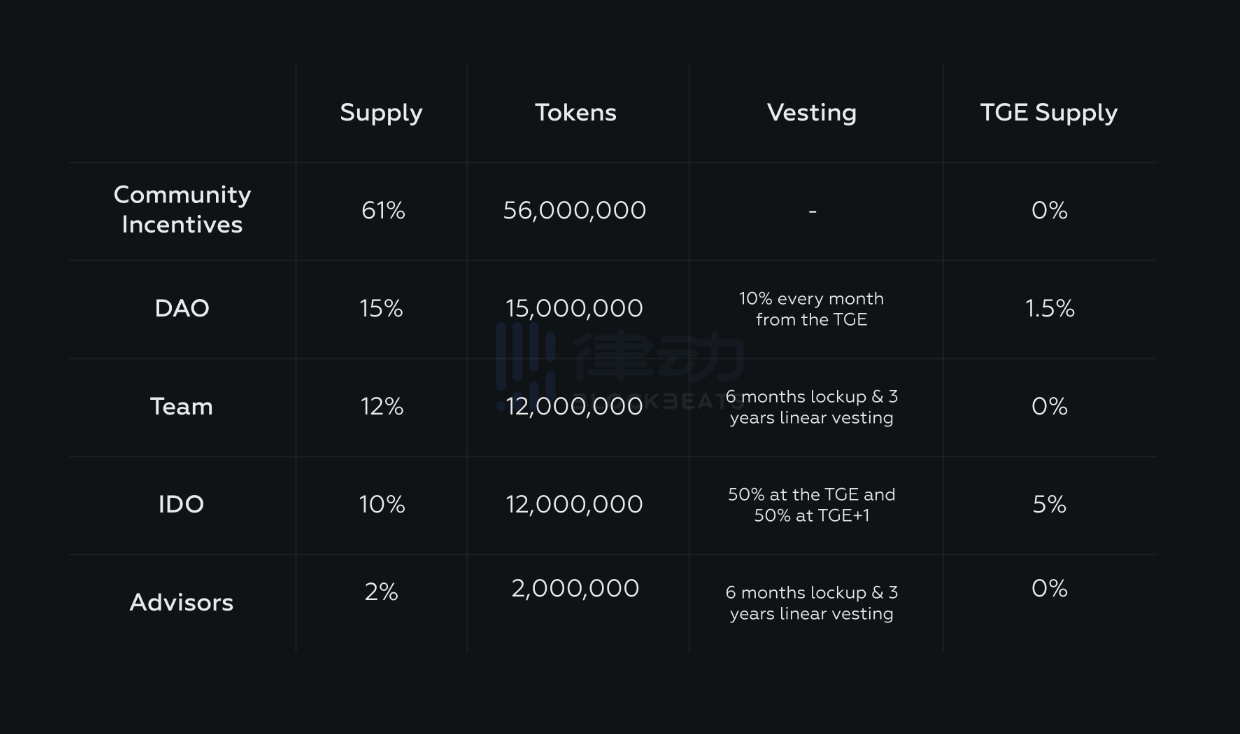This screenshot has width=1240, height=734.
Task: Select the IDO row label
Action: (181, 504)
